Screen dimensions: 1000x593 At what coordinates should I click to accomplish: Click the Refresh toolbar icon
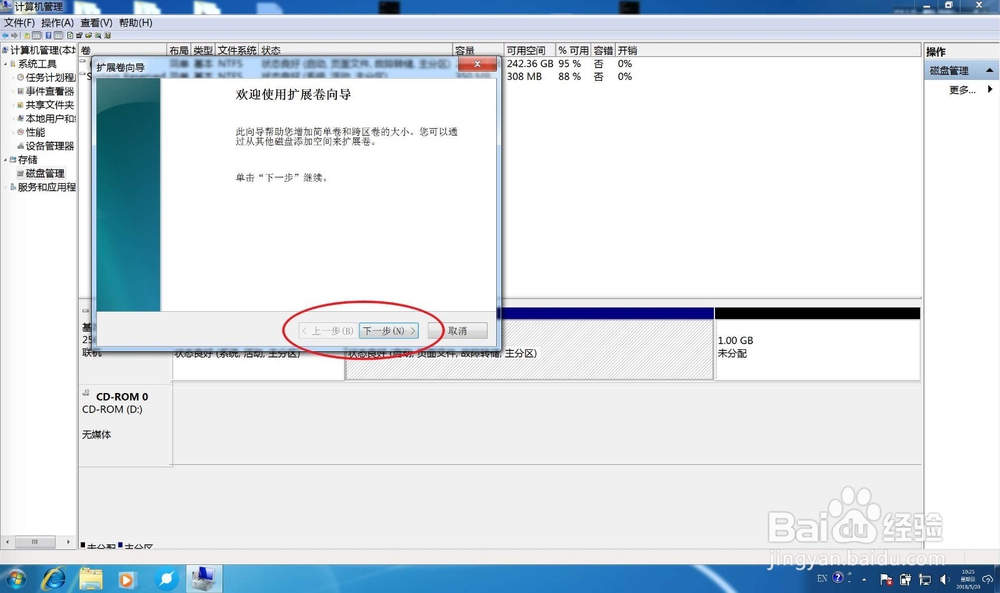[x=70, y=35]
